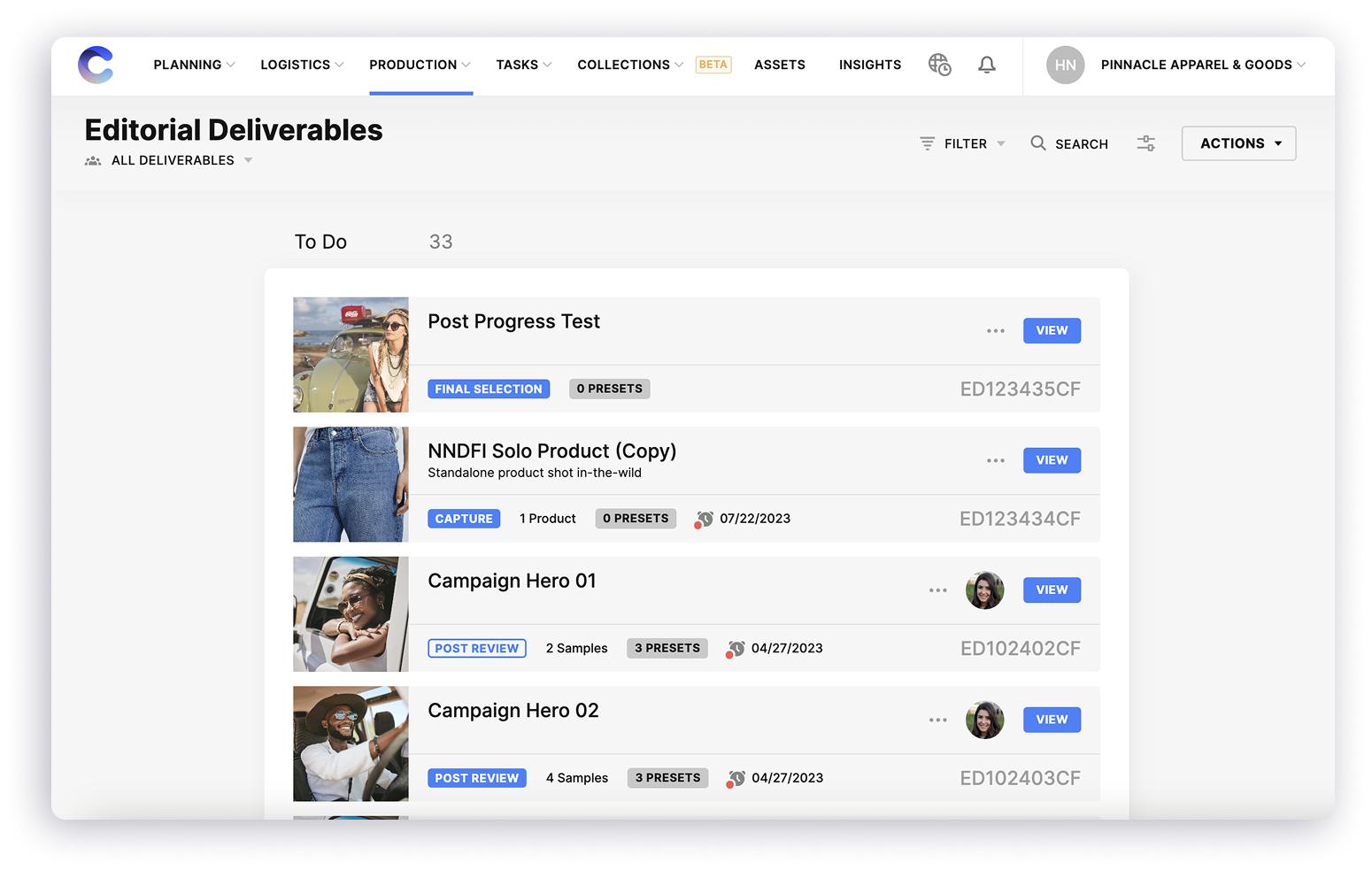Click the due date alarm icon next to 07/22/2023

(x=704, y=519)
